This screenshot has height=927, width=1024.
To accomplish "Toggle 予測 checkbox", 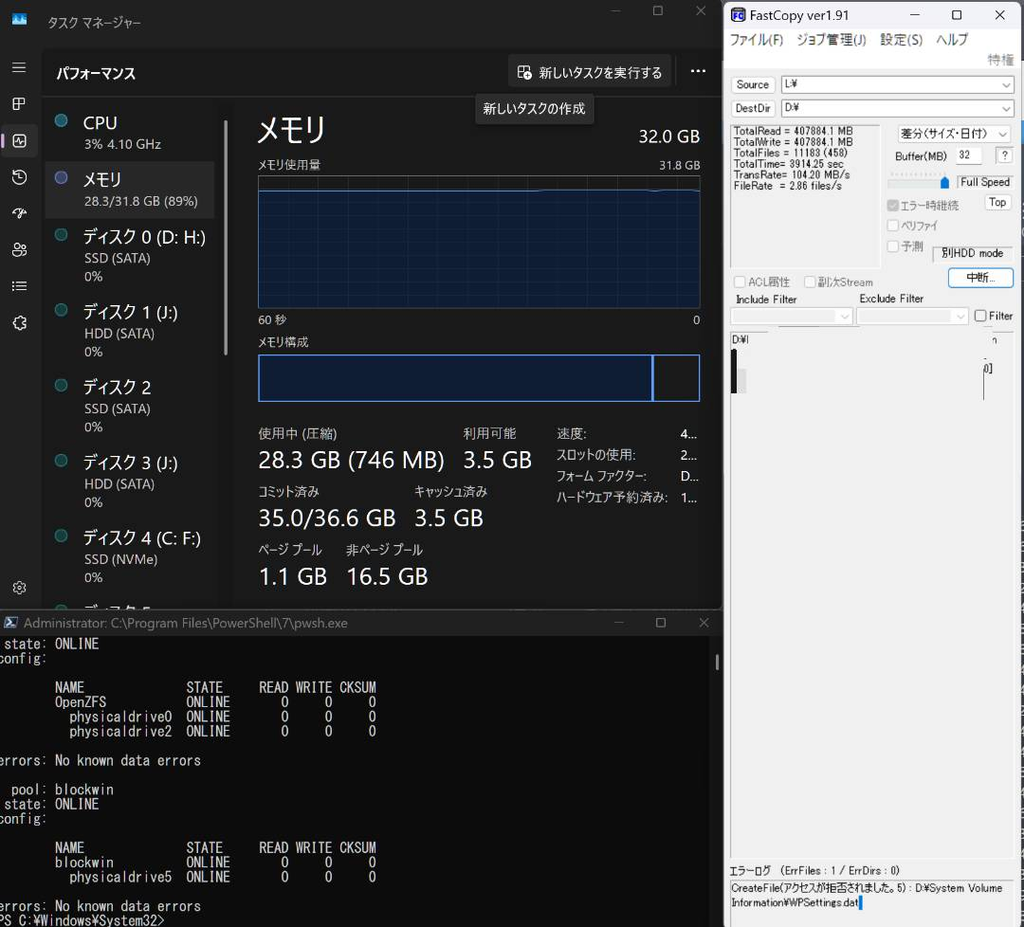I will pos(893,246).
